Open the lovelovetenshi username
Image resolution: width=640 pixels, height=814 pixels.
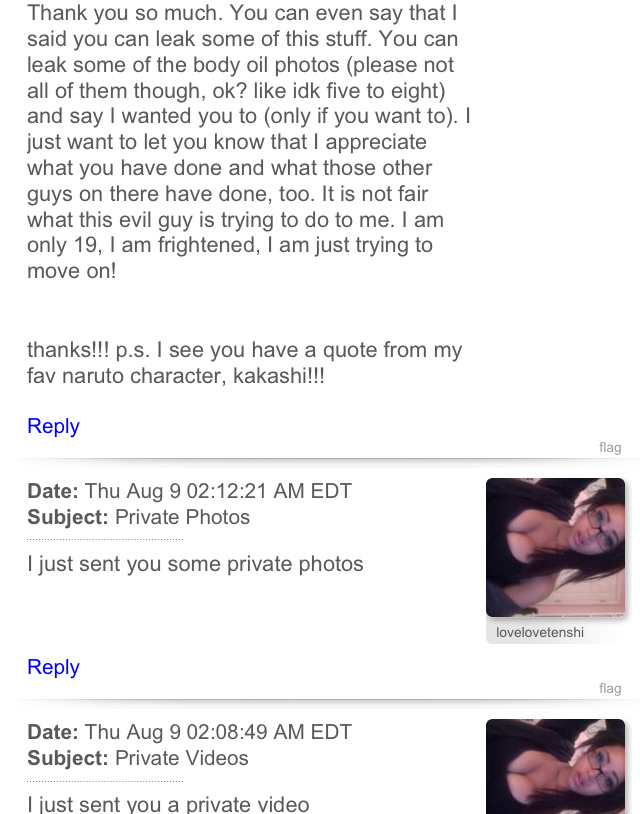540,633
